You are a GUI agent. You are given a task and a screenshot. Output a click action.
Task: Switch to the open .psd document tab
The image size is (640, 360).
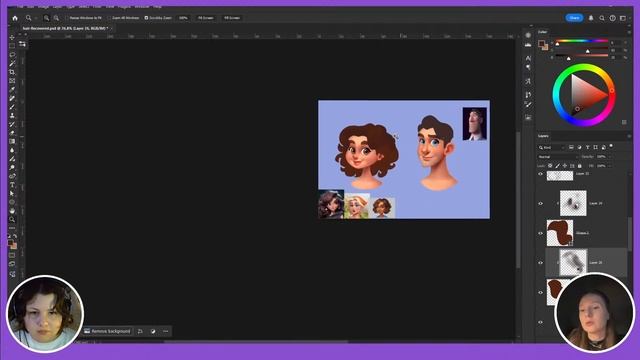(65, 28)
